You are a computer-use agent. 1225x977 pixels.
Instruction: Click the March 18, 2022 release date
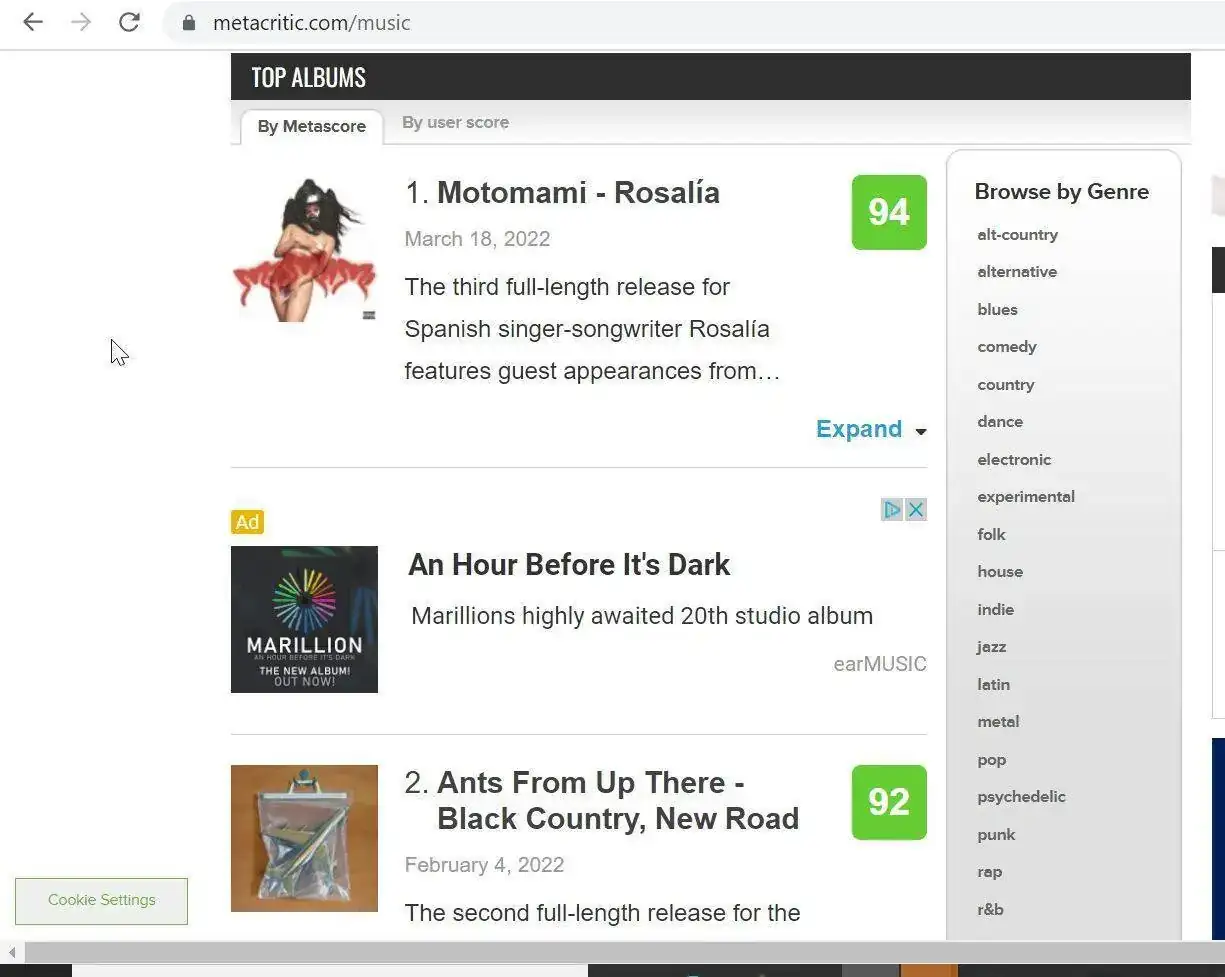pyautogui.click(x=477, y=239)
